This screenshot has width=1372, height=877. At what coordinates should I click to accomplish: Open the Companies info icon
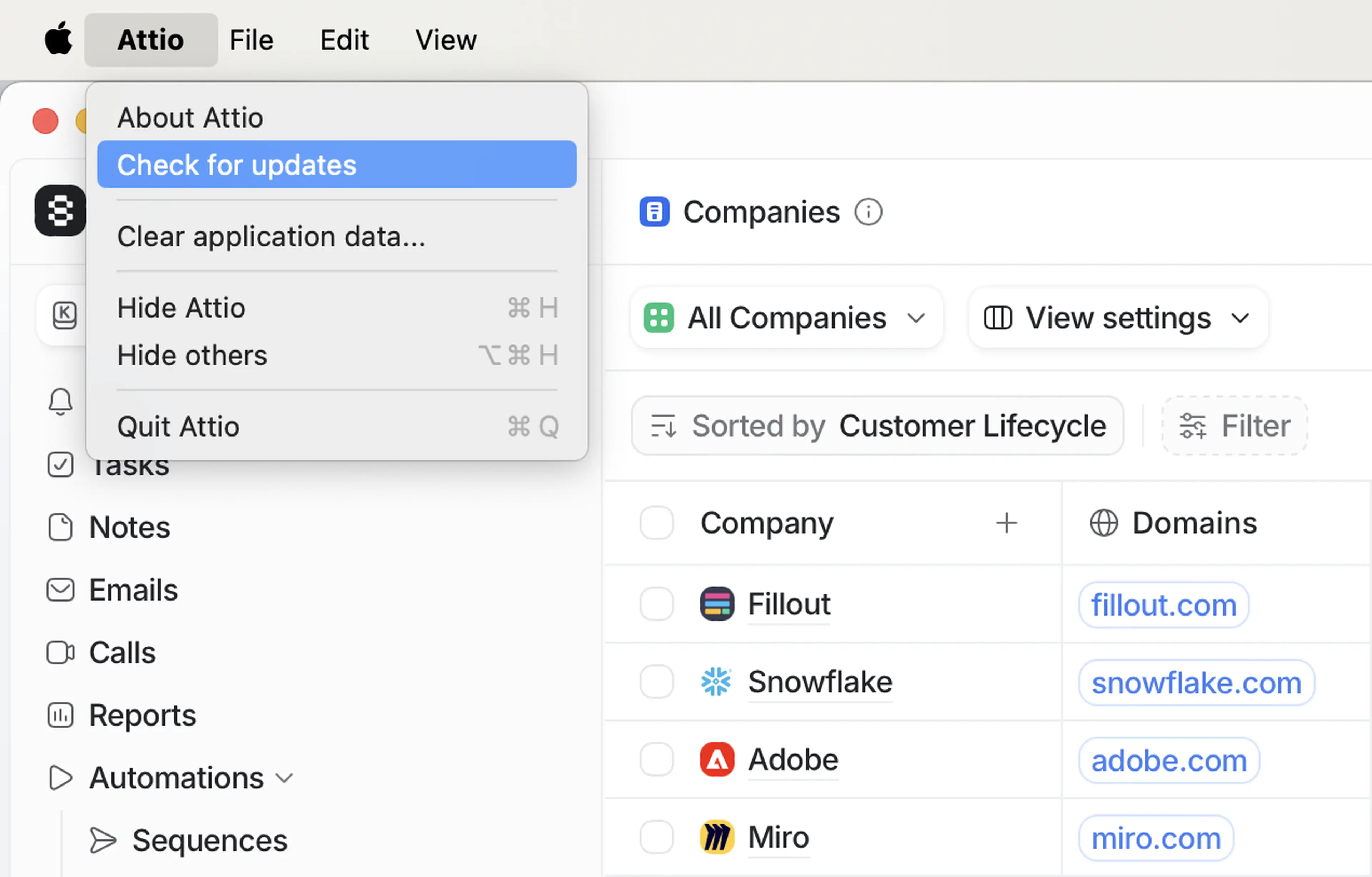868,213
